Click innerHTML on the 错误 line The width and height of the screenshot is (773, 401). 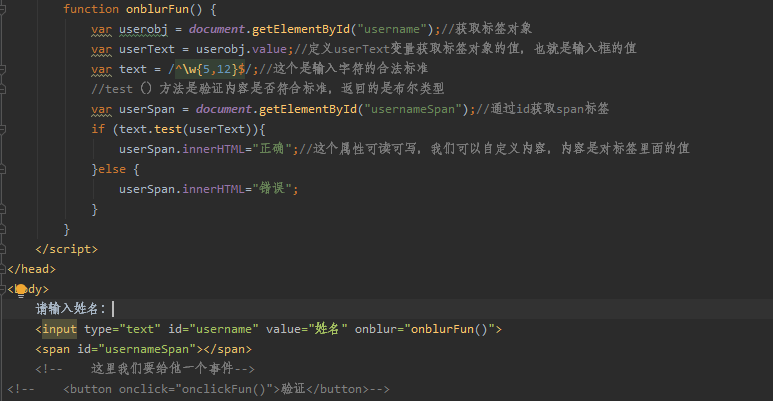[x=213, y=189]
